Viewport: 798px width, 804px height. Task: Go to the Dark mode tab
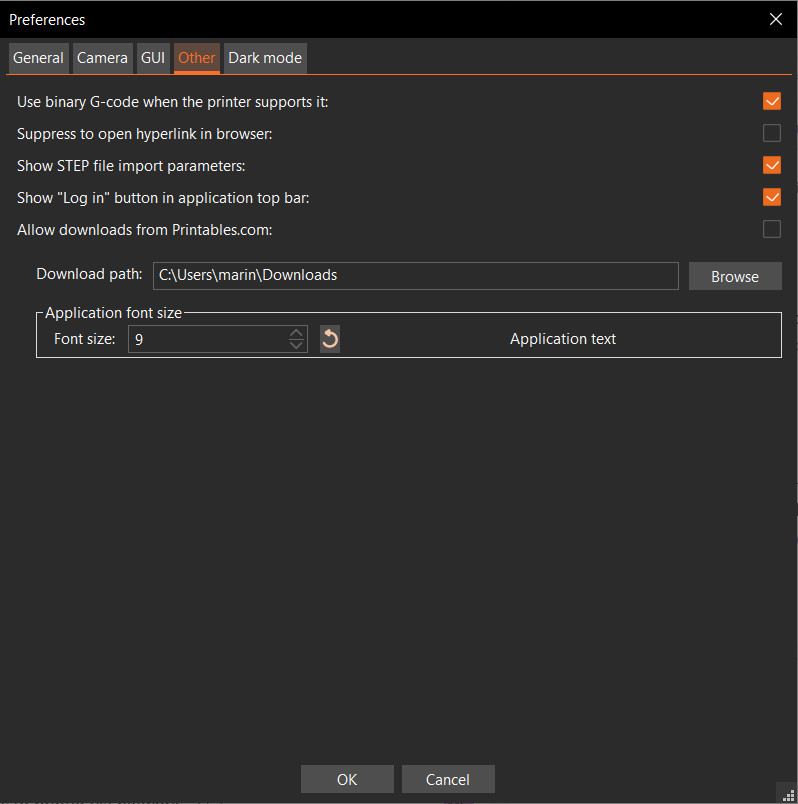coord(264,58)
